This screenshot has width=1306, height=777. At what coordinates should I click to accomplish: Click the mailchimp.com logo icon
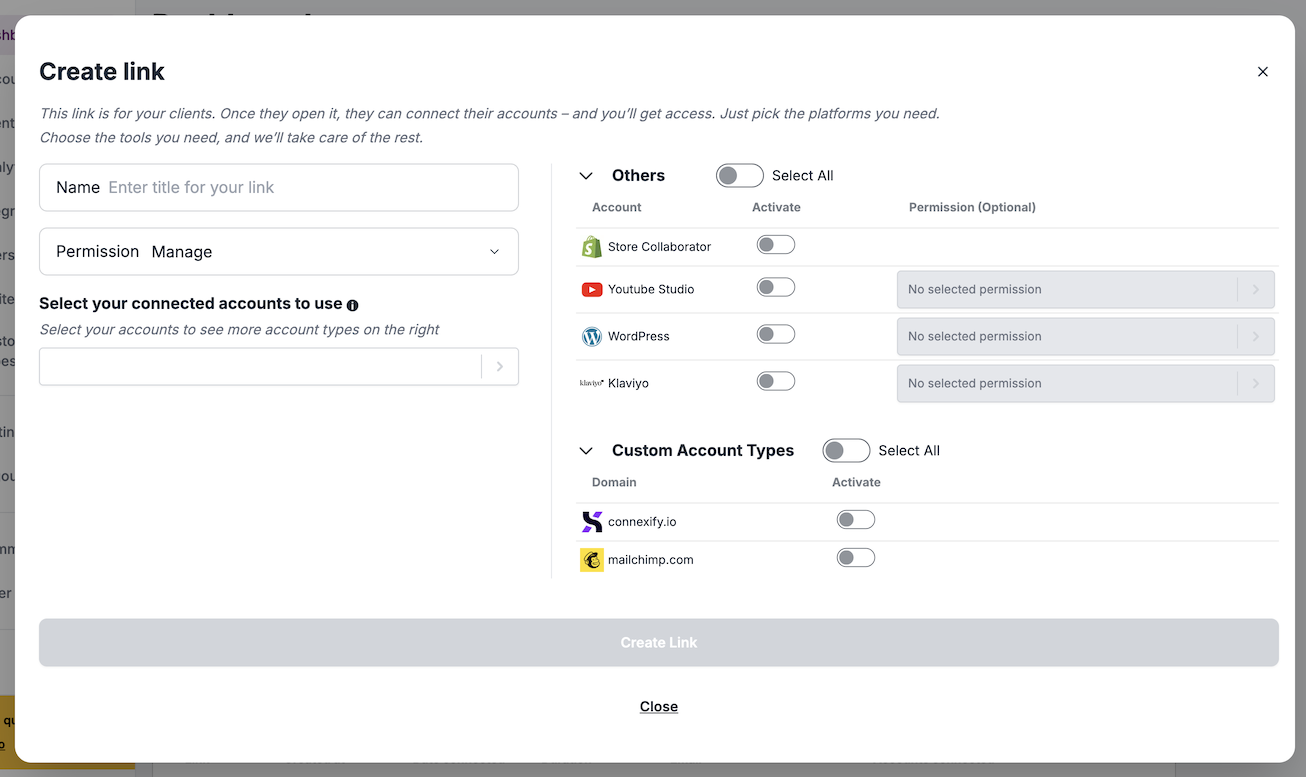(x=591, y=560)
